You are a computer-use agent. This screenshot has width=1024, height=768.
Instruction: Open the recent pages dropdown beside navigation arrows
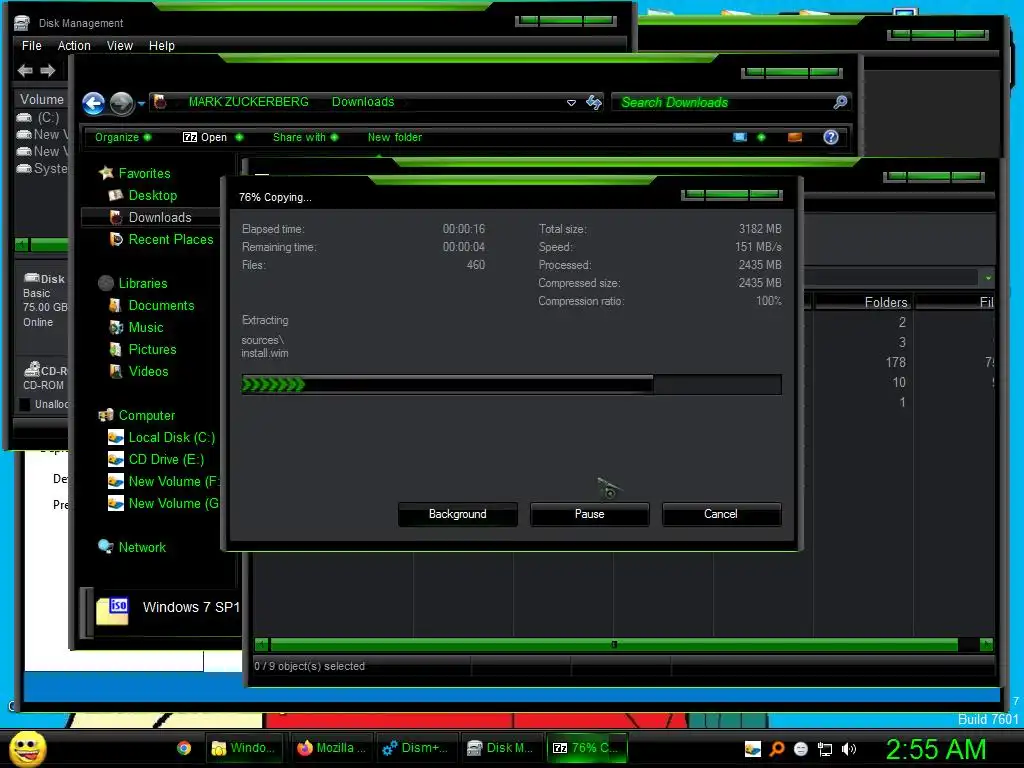point(141,103)
